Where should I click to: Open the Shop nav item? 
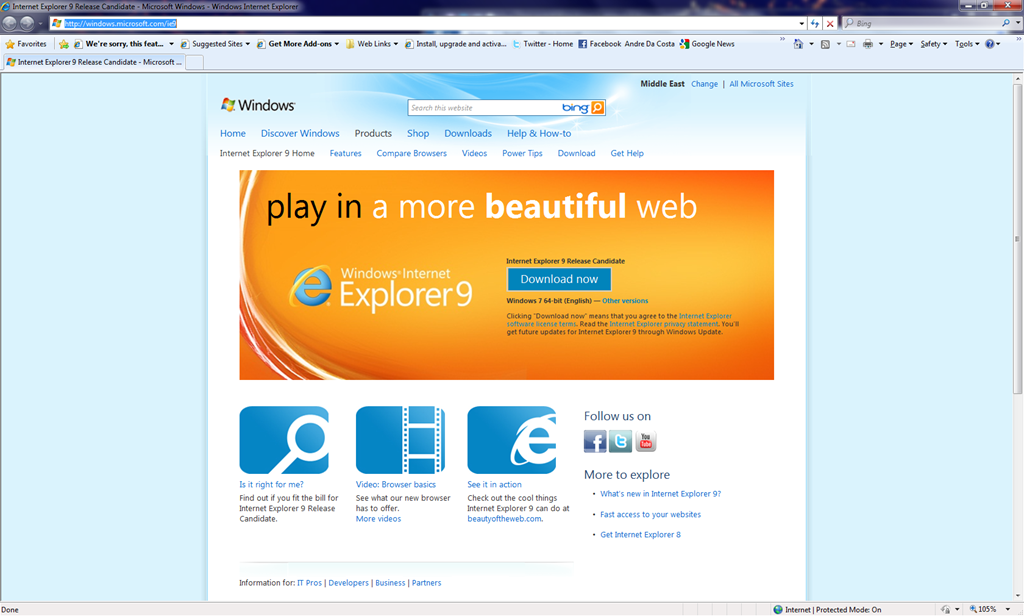[x=418, y=133]
